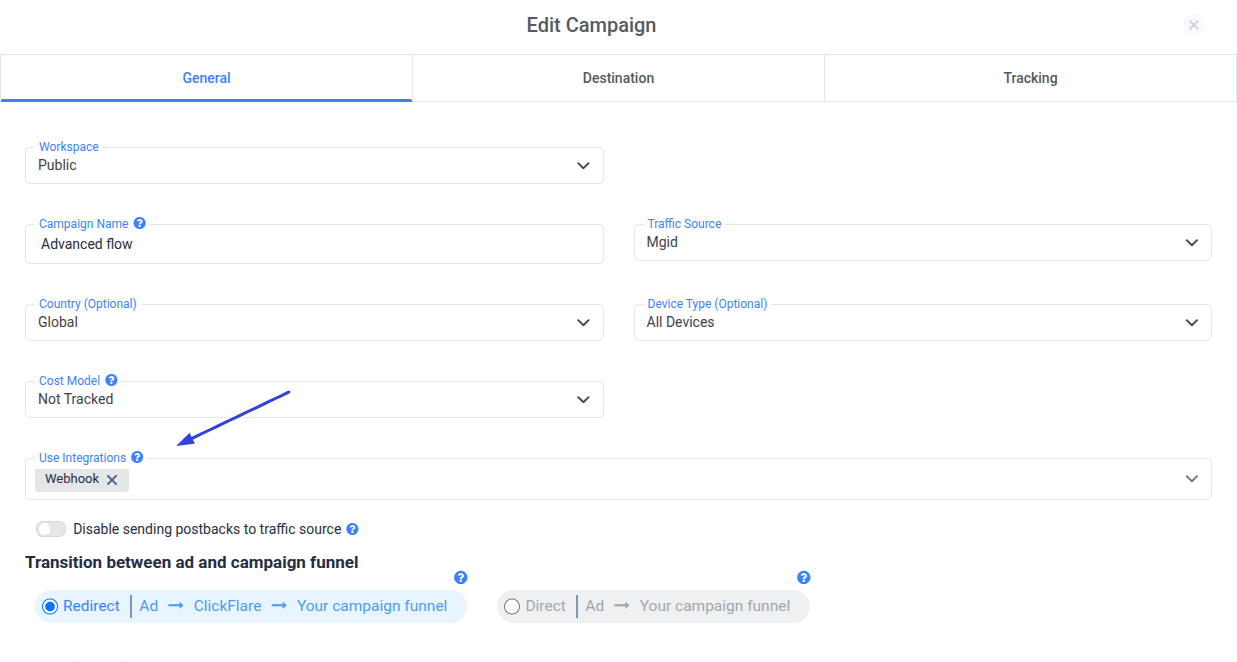Click help icon beside Cost Model
This screenshot has height=662, width=1237.
[112, 381]
